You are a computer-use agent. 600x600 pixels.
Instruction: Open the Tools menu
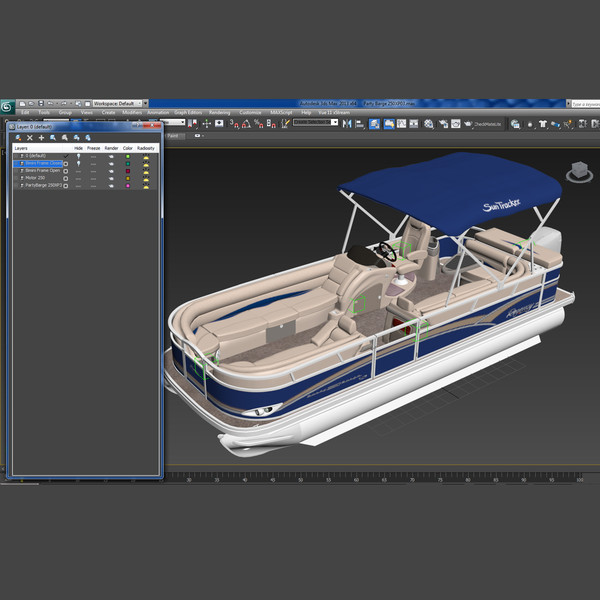44,112
